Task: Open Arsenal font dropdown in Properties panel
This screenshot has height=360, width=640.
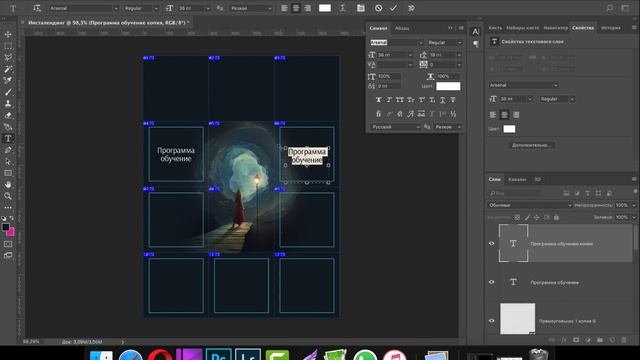Action: click(x=523, y=85)
